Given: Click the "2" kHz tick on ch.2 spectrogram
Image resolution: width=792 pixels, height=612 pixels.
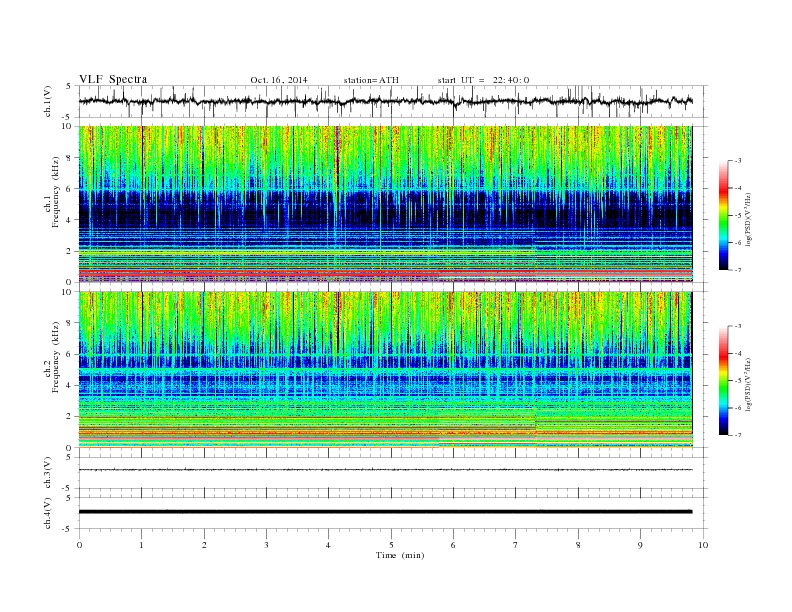Looking at the screenshot, I should click(69, 417).
